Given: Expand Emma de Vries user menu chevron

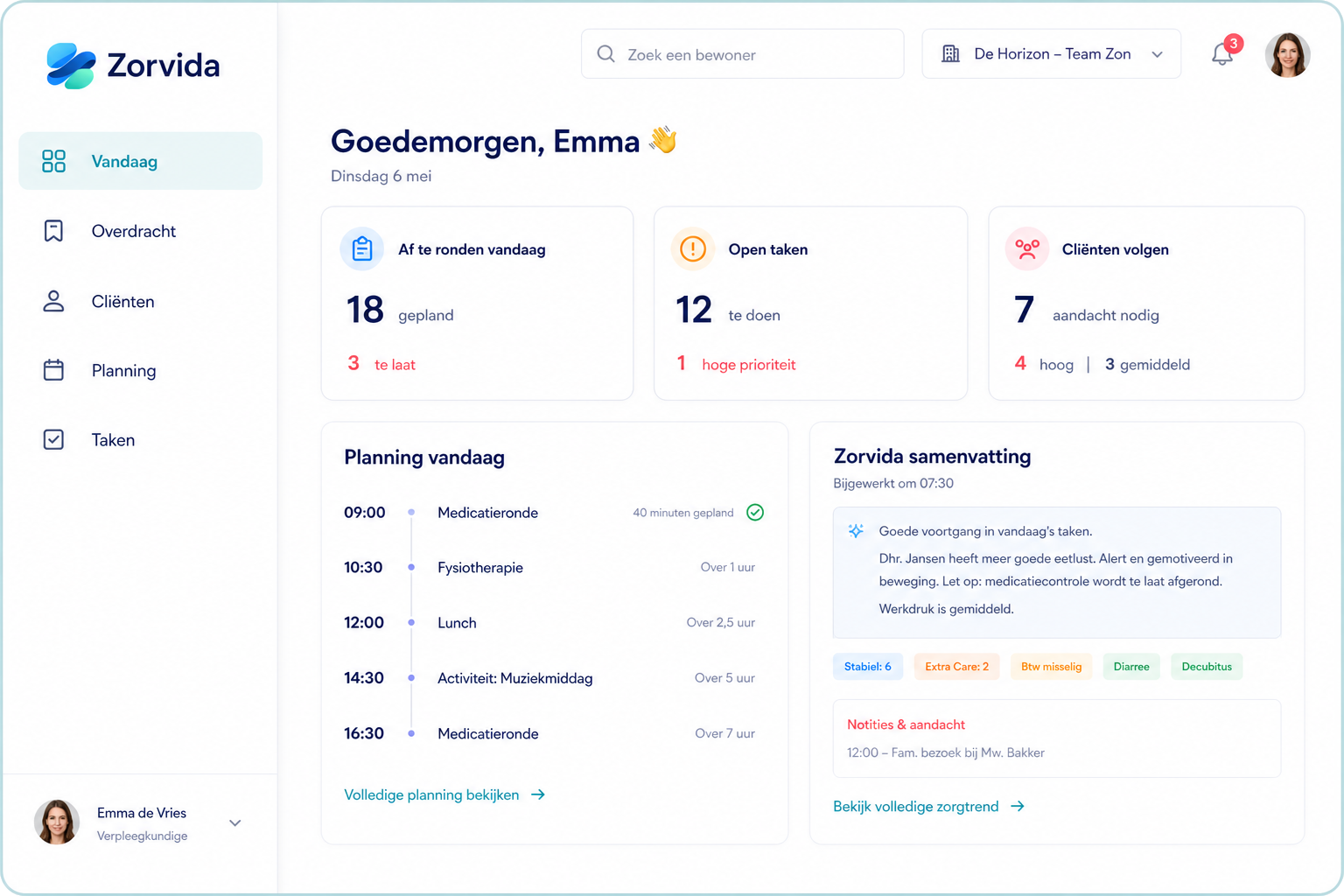Looking at the screenshot, I should coord(234,822).
